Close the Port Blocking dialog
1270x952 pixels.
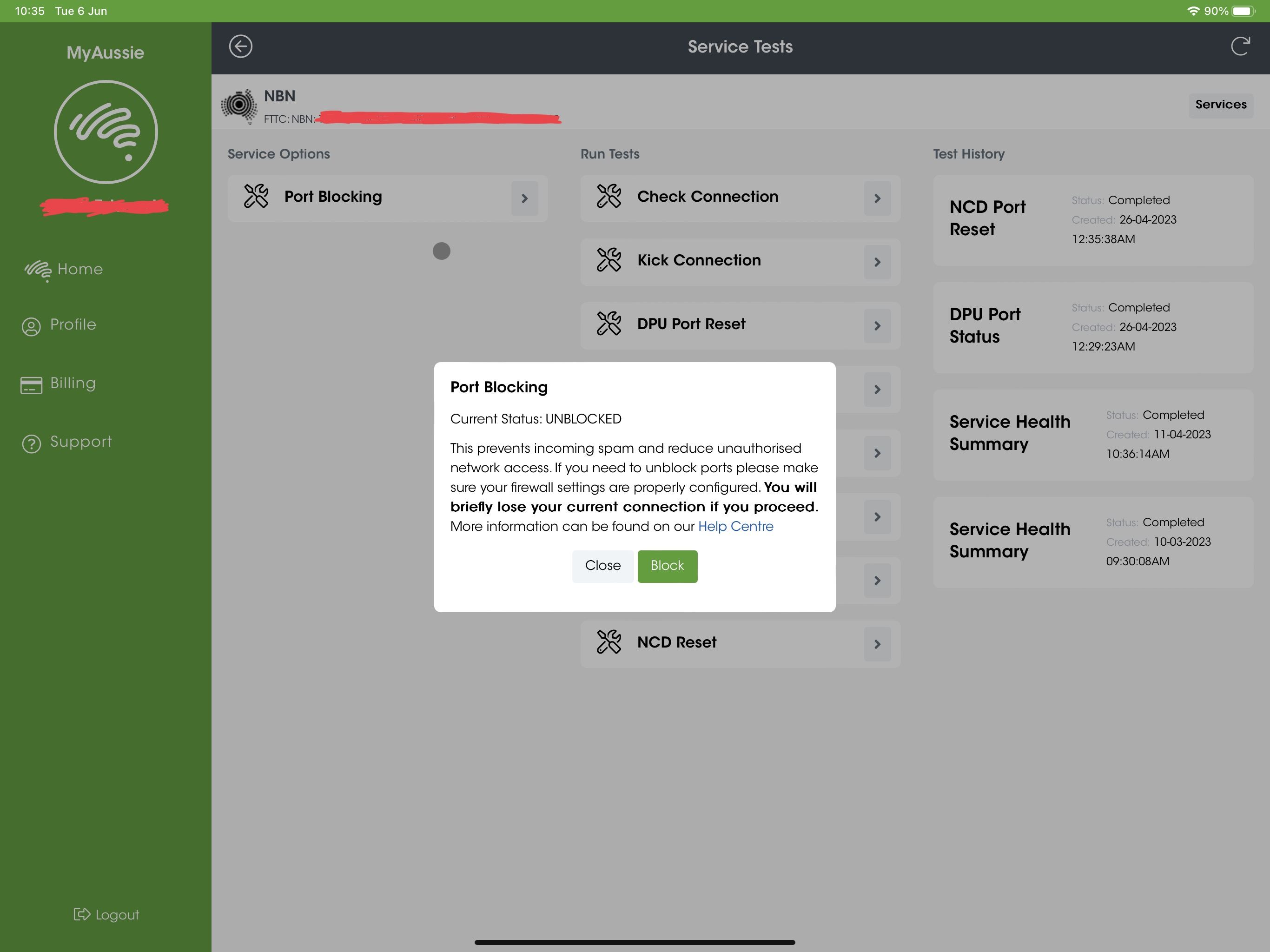point(603,566)
